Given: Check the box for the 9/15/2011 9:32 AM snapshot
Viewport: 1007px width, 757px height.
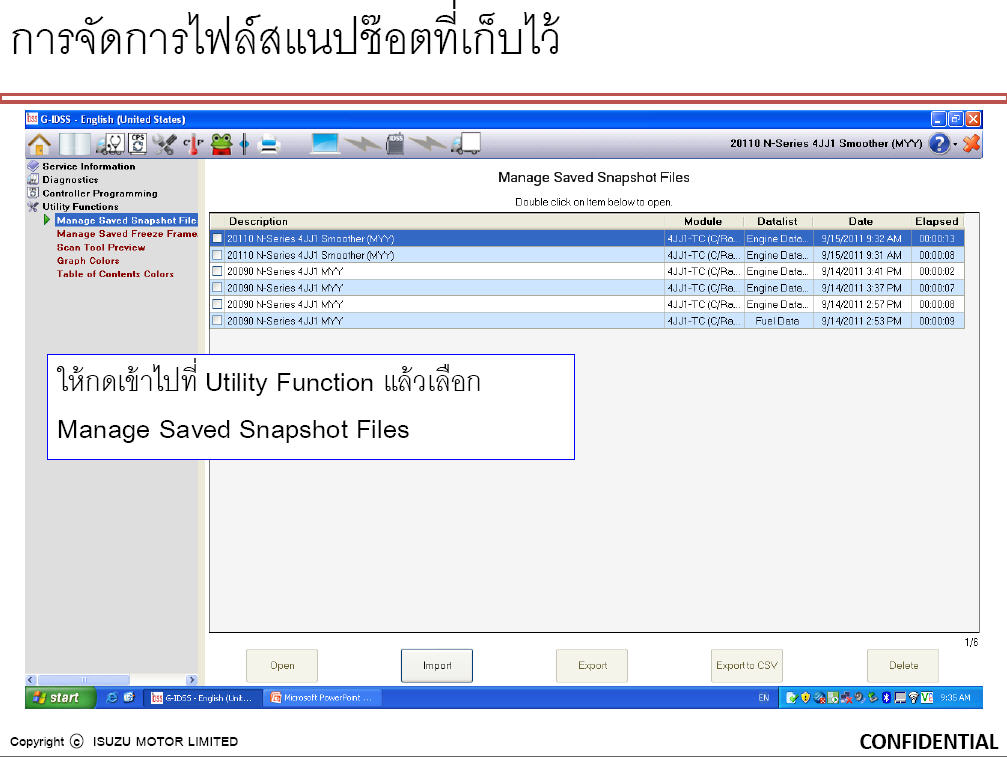Looking at the screenshot, I should pos(218,238).
